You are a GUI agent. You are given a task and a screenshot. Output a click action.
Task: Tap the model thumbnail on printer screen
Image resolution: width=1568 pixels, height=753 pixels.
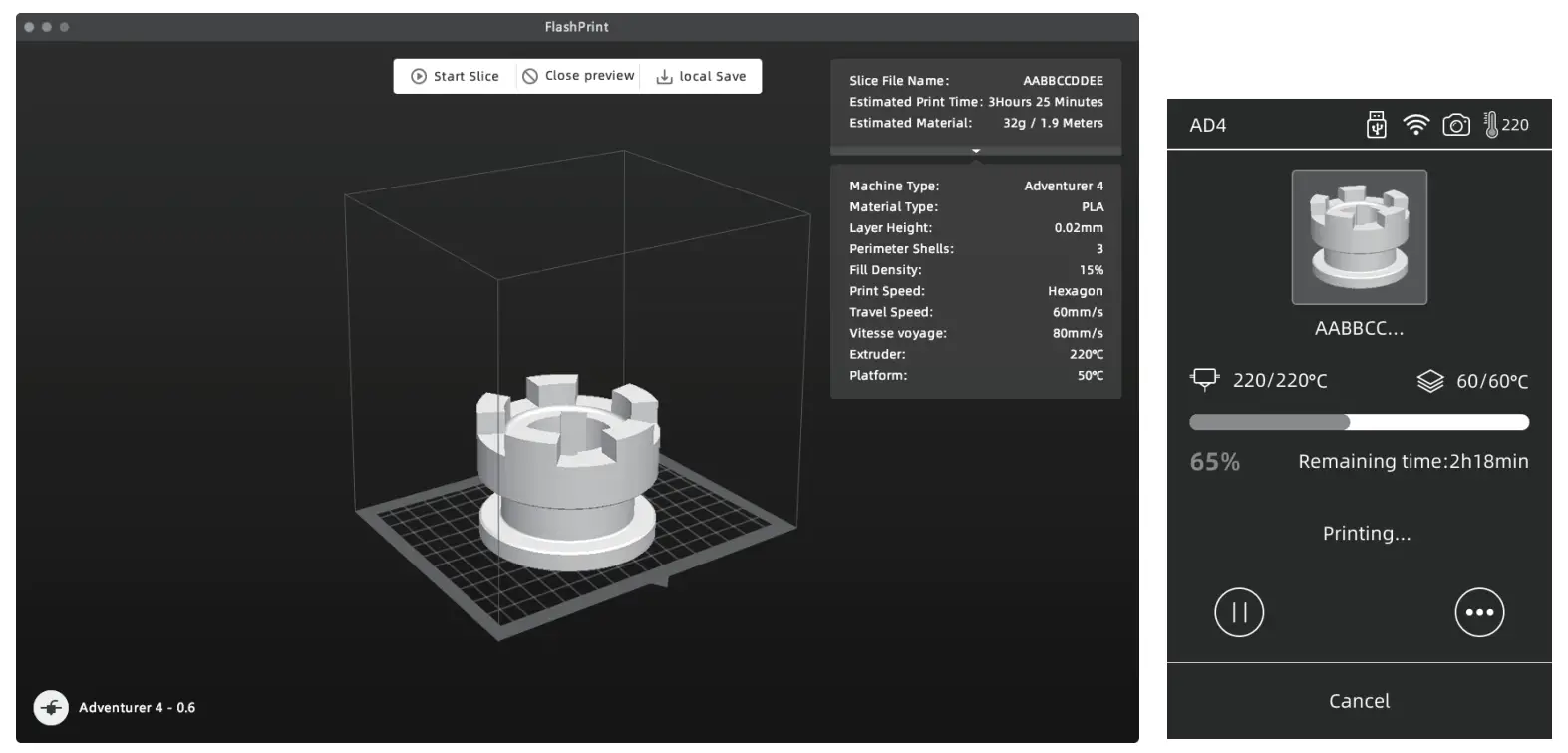1359,236
